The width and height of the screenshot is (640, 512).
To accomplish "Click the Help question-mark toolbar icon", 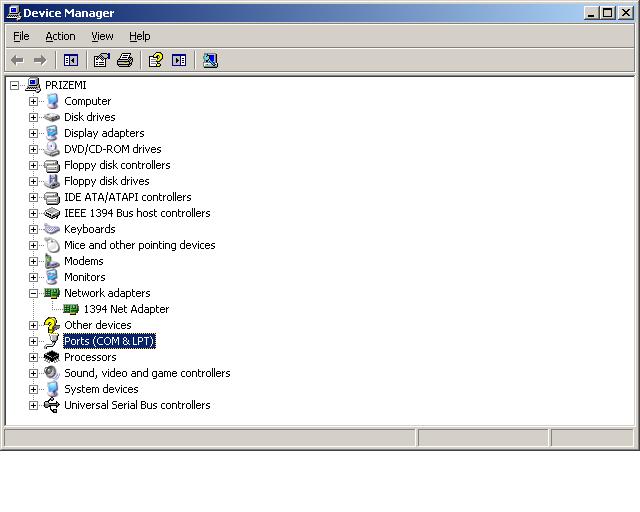I will click(x=156, y=60).
